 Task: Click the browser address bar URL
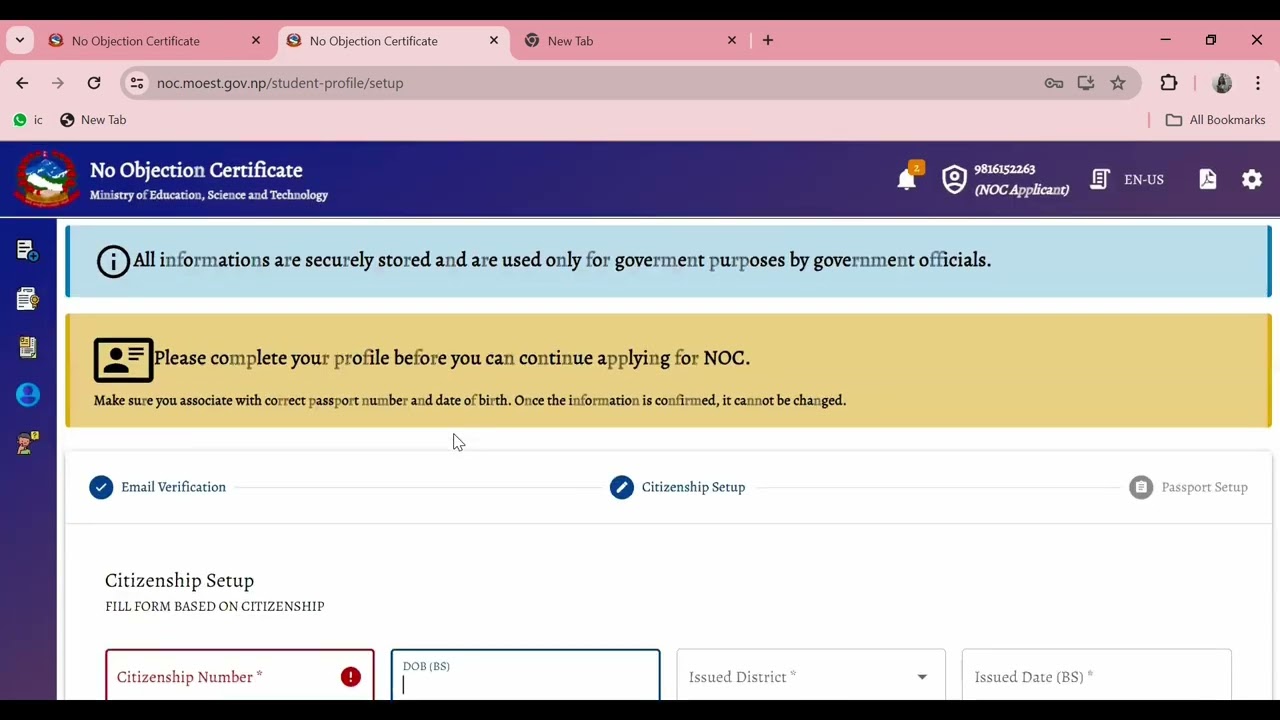[x=280, y=83]
